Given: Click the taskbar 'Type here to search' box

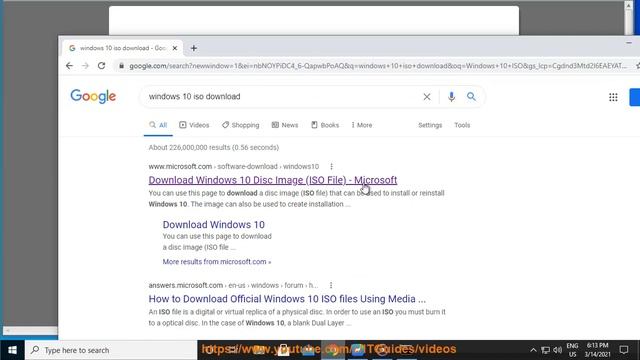Looking at the screenshot, I should [x=111, y=350].
